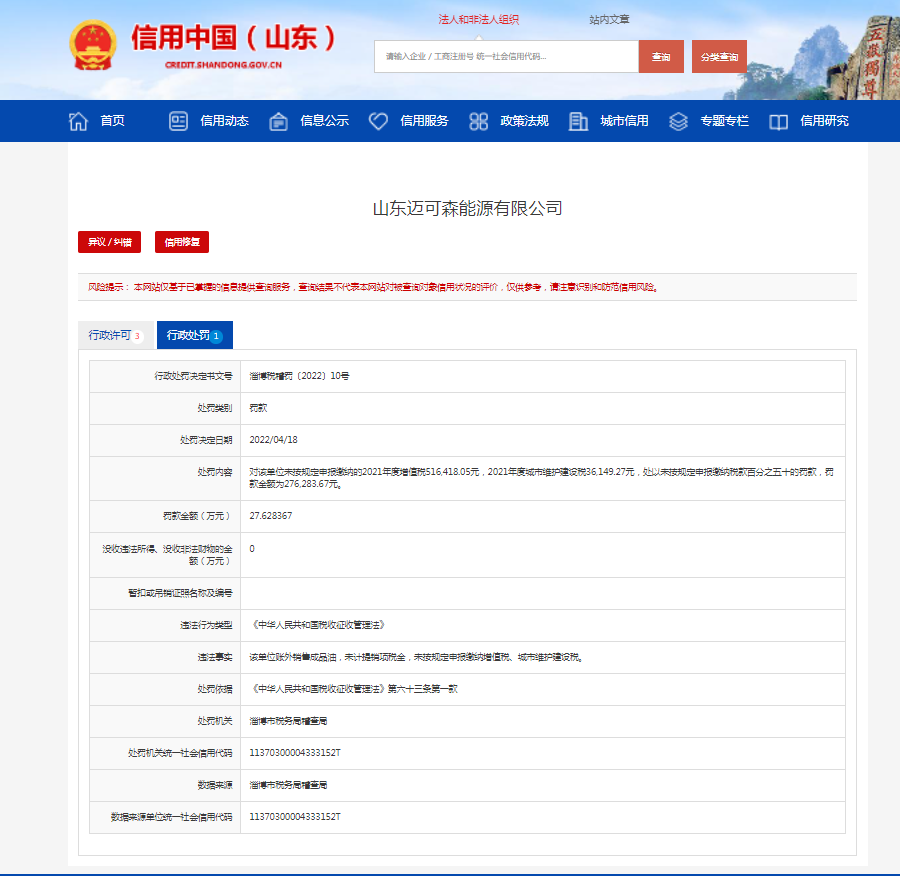
Task: Click the 《中华人民共和国税收征收管理法》 violation type value
Action: click(318, 625)
